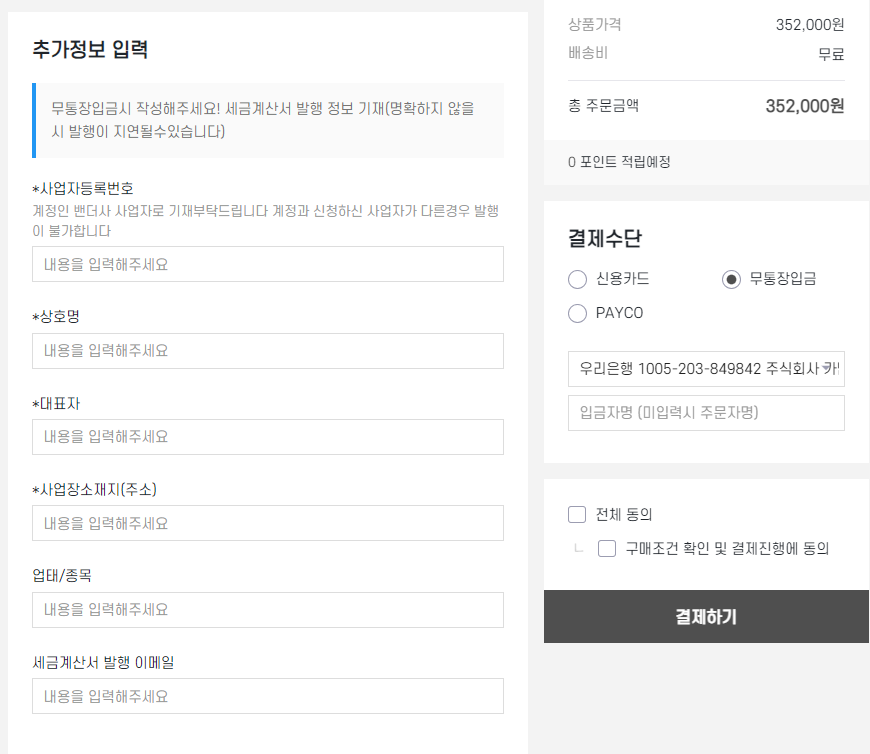Click the 사업자등록번호 input field

click(267, 265)
